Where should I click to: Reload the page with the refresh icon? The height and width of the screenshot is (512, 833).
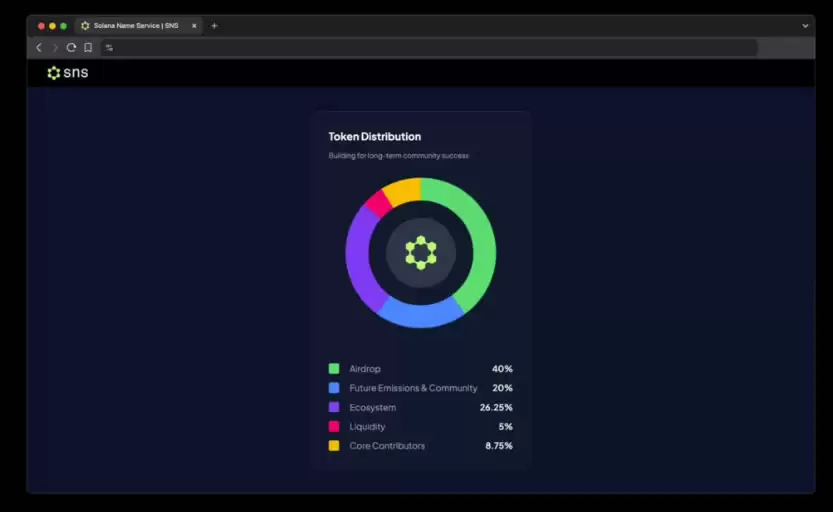[x=71, y=47]
